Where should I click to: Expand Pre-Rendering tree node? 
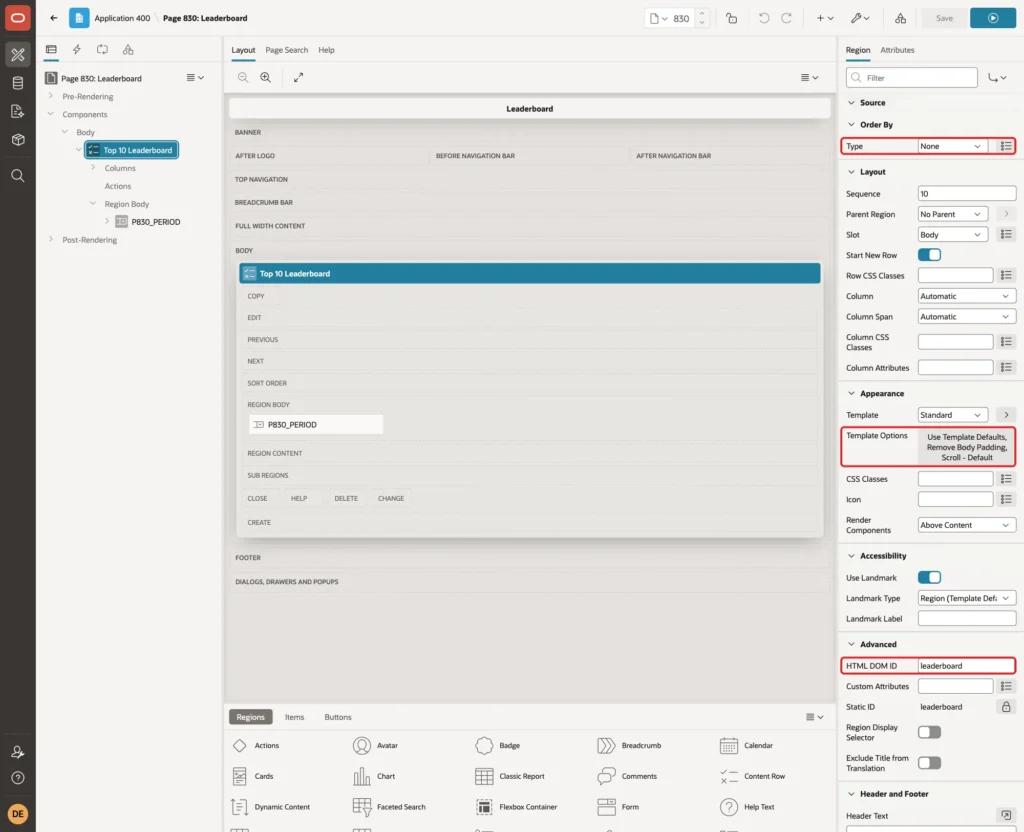50,96
